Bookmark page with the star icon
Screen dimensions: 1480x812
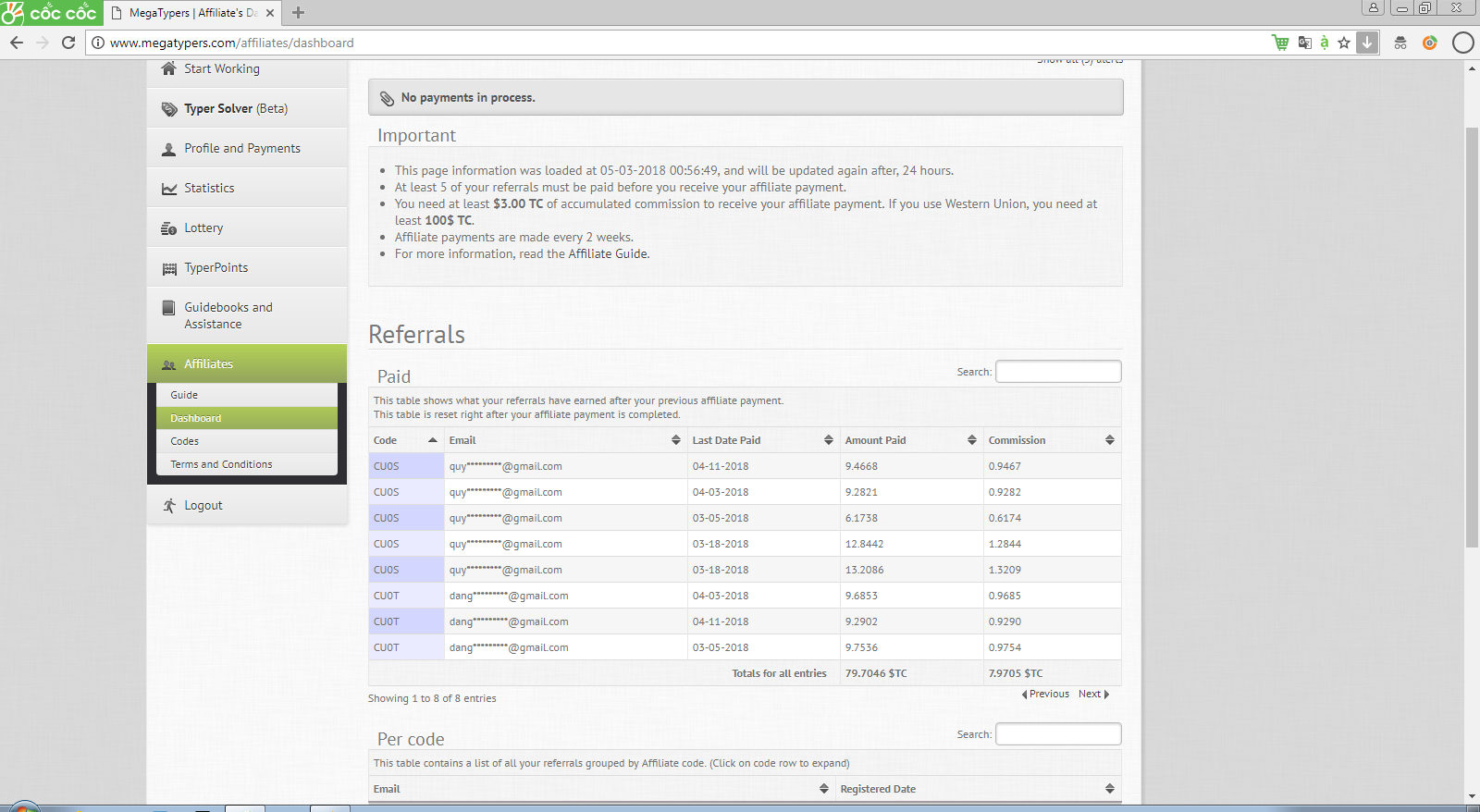[1344, 43]
